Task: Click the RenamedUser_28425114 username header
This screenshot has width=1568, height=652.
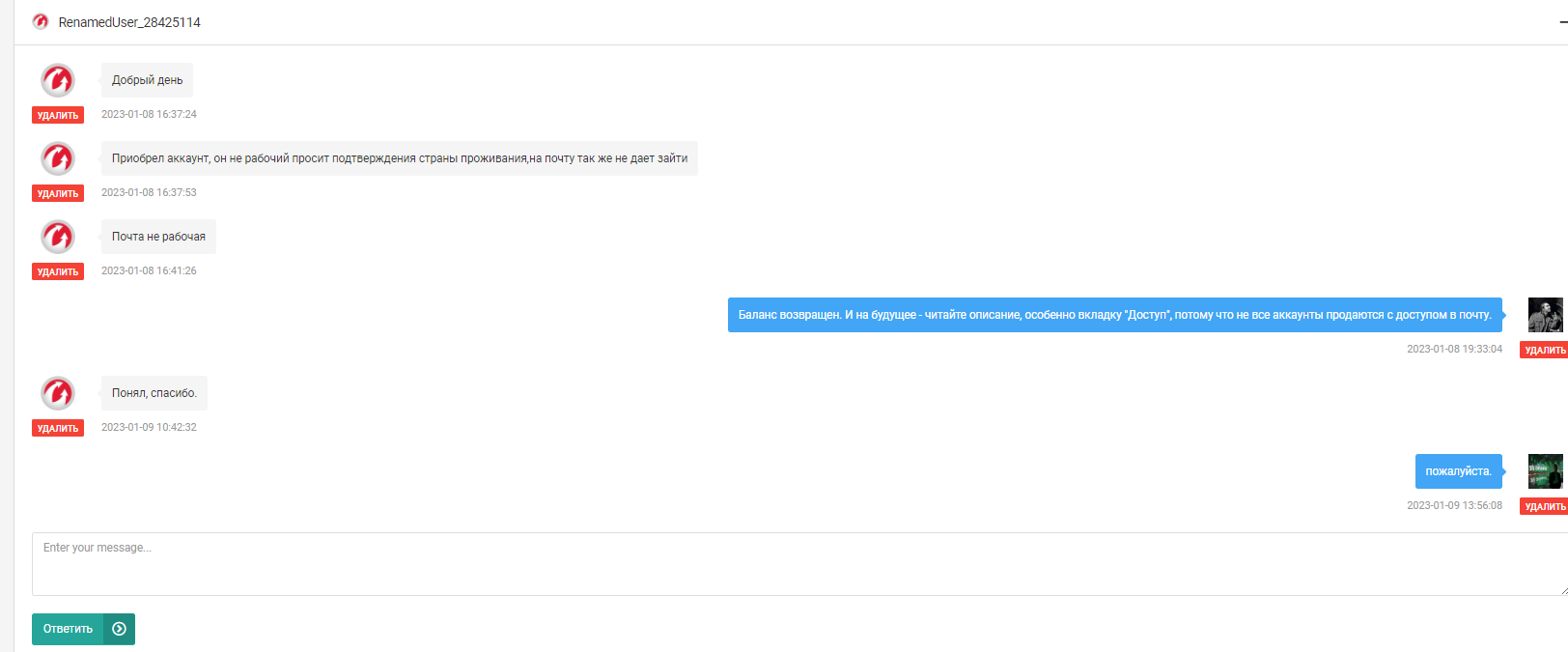Action: tap(129, 22)
